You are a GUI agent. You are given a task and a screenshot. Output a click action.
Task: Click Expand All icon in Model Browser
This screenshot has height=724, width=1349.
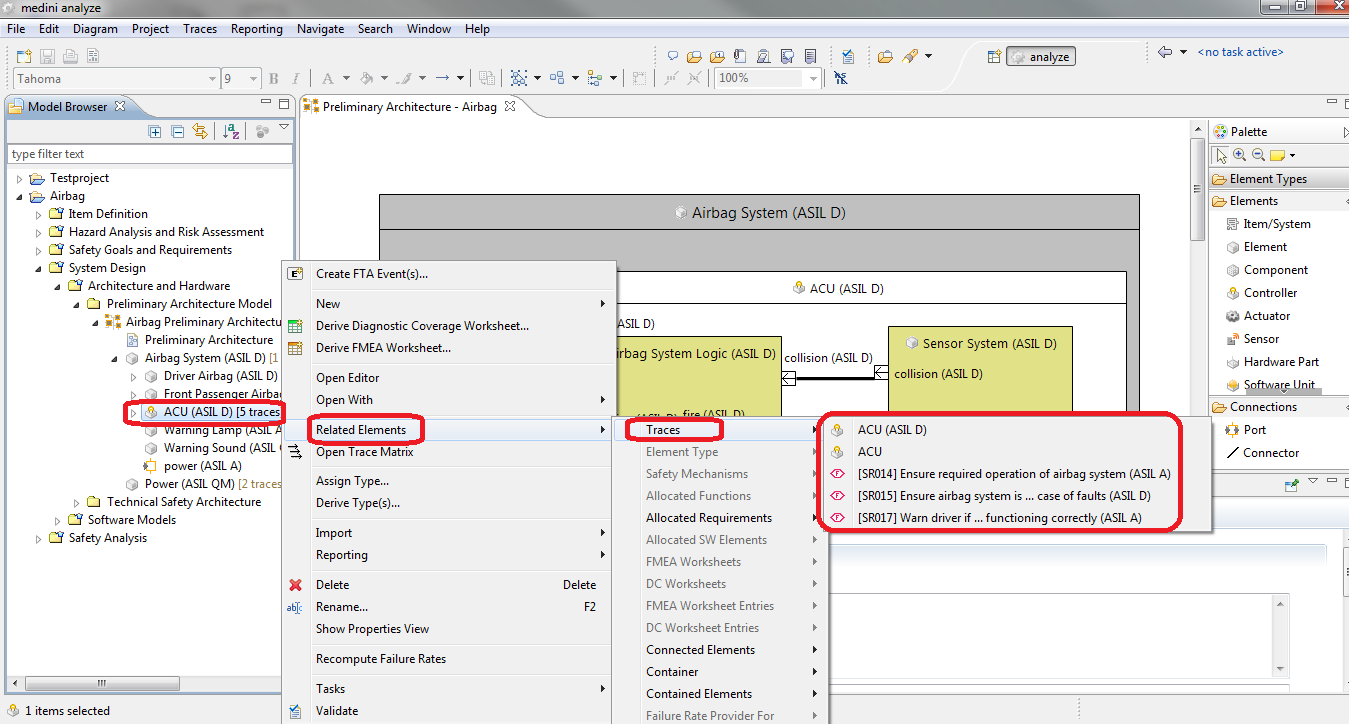[155, 131]
